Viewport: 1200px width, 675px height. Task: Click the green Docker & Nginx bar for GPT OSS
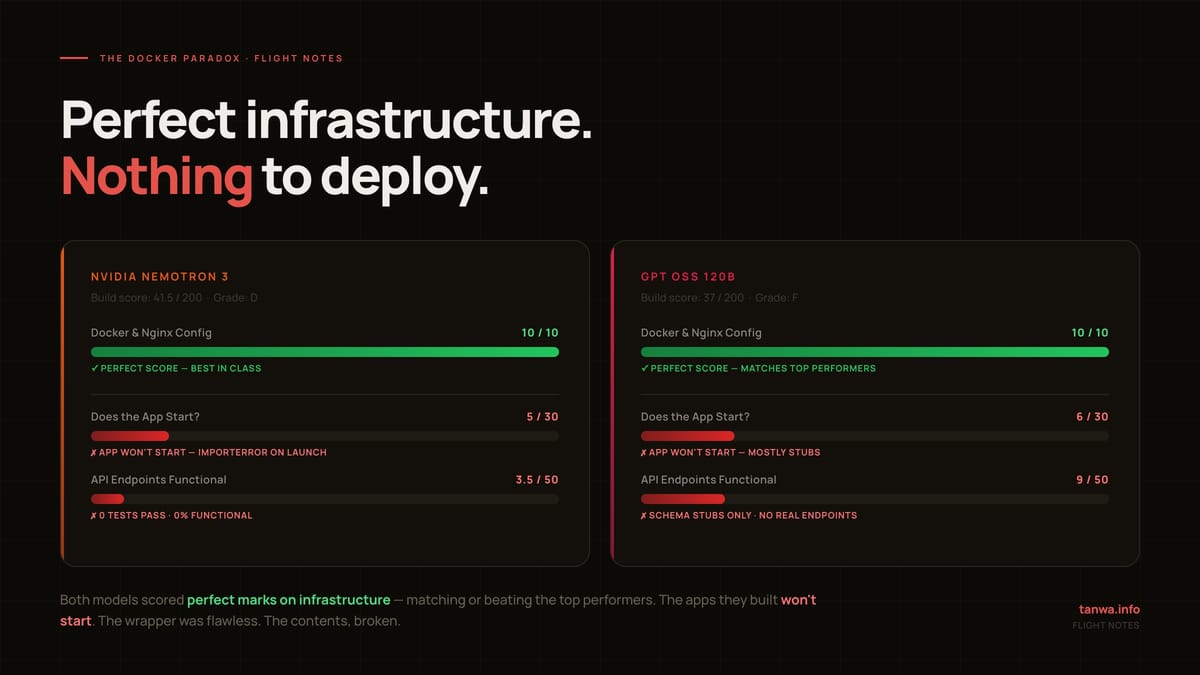(874, 352)
